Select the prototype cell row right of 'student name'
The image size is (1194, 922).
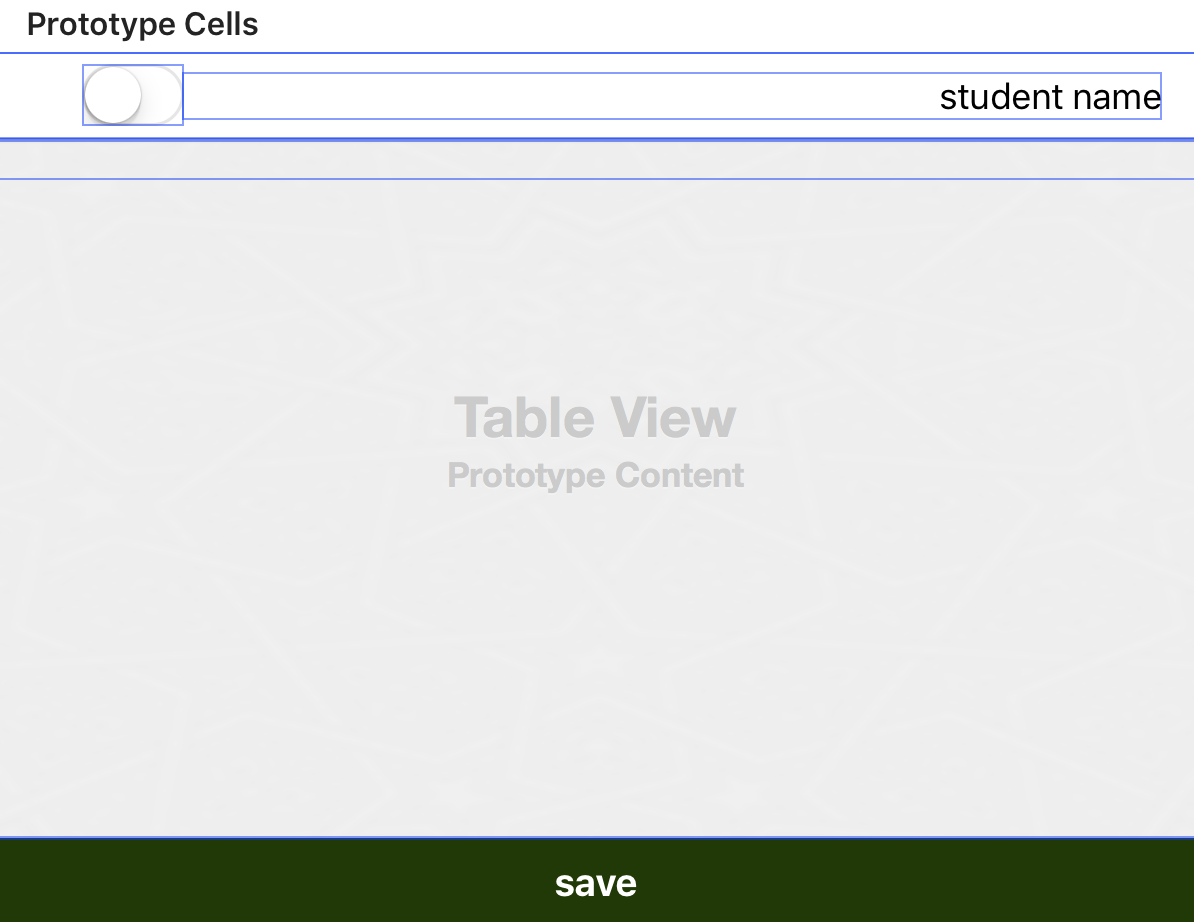click(x=1178, y=96)
